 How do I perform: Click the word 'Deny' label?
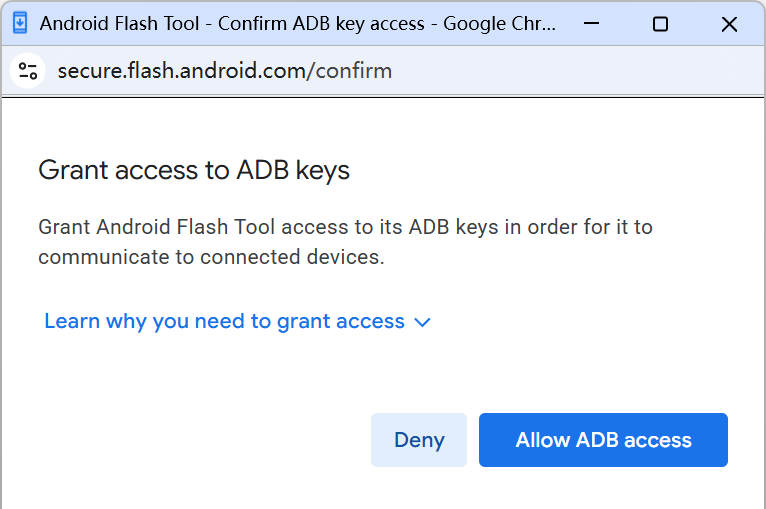point(419,440)
